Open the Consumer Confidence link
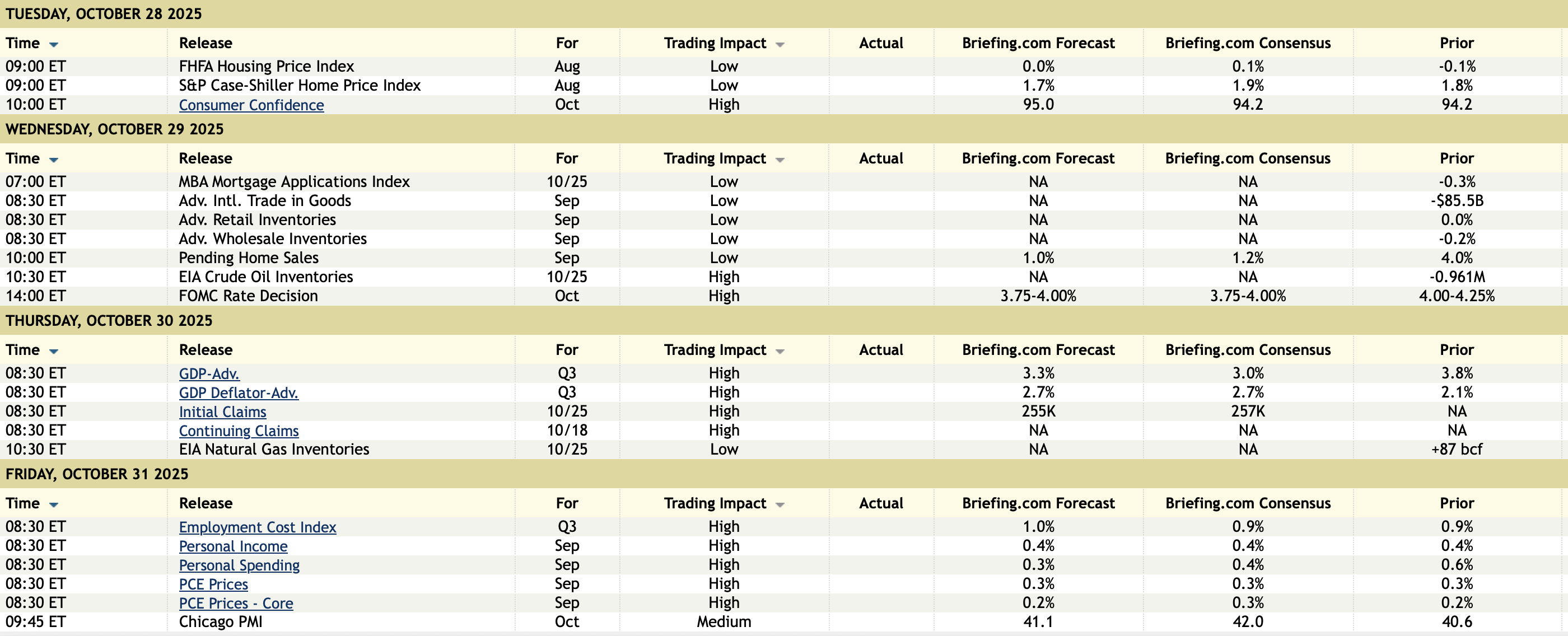This screenshot has width=1568, height=636. click(x=251, y=105)
